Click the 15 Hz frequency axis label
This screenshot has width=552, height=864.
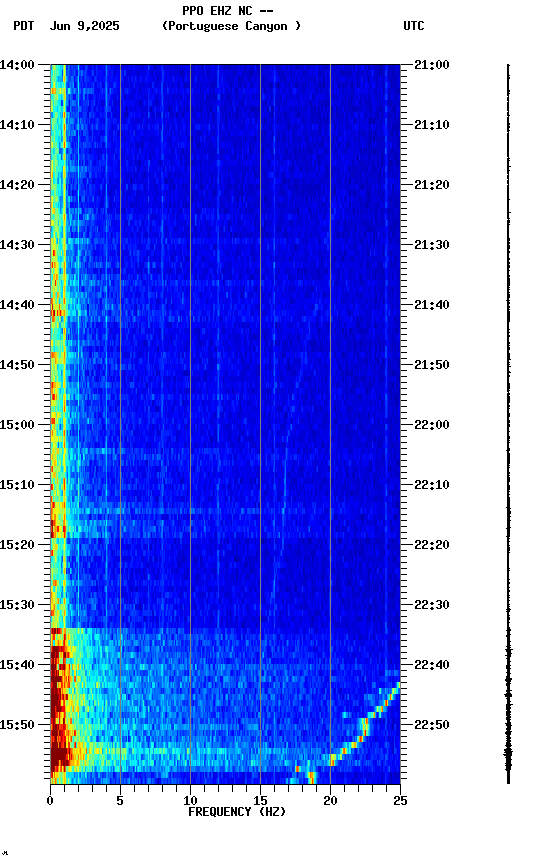260,801
